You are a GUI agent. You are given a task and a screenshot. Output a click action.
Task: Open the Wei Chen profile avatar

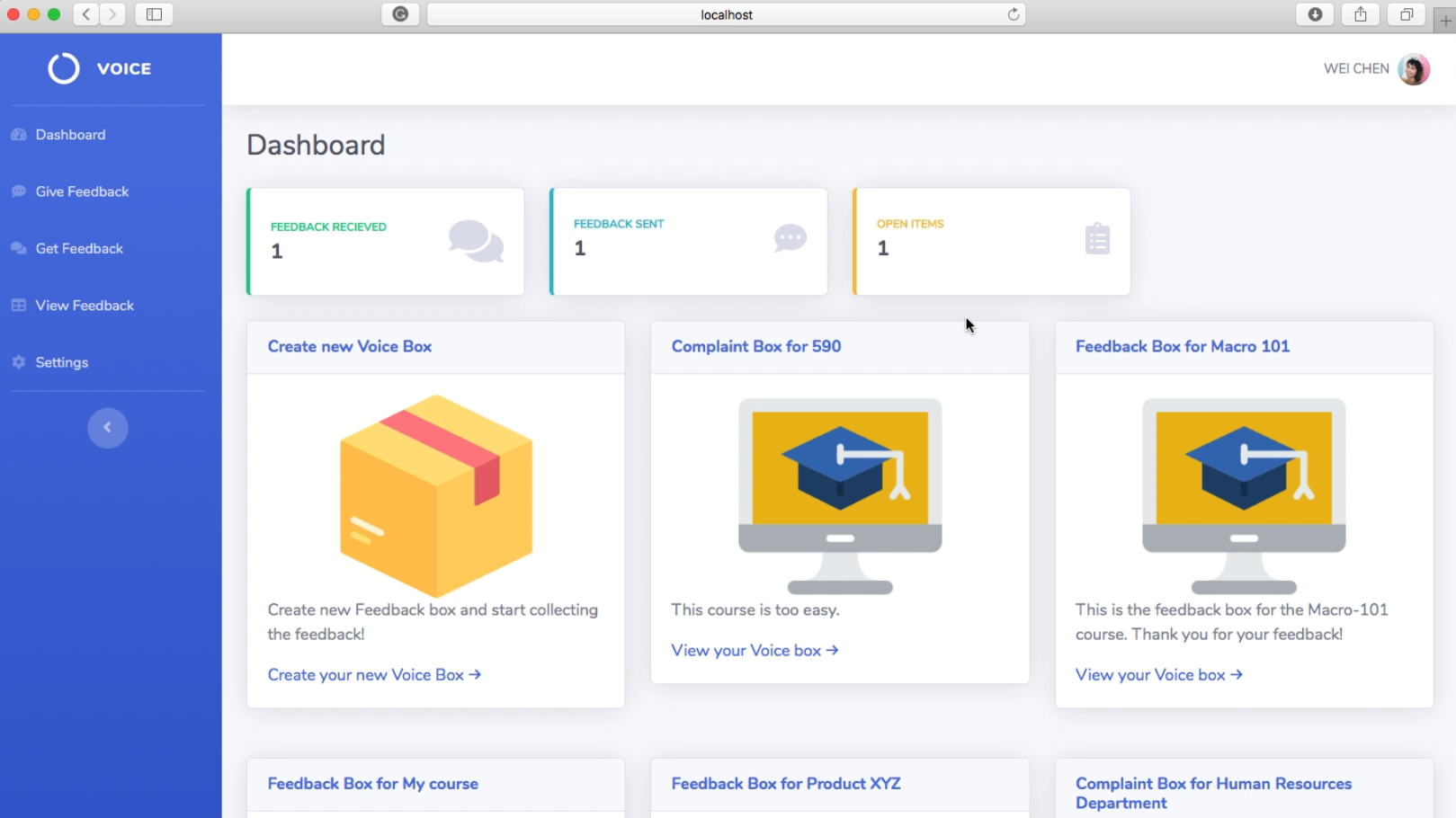(x=1414, y=69)
